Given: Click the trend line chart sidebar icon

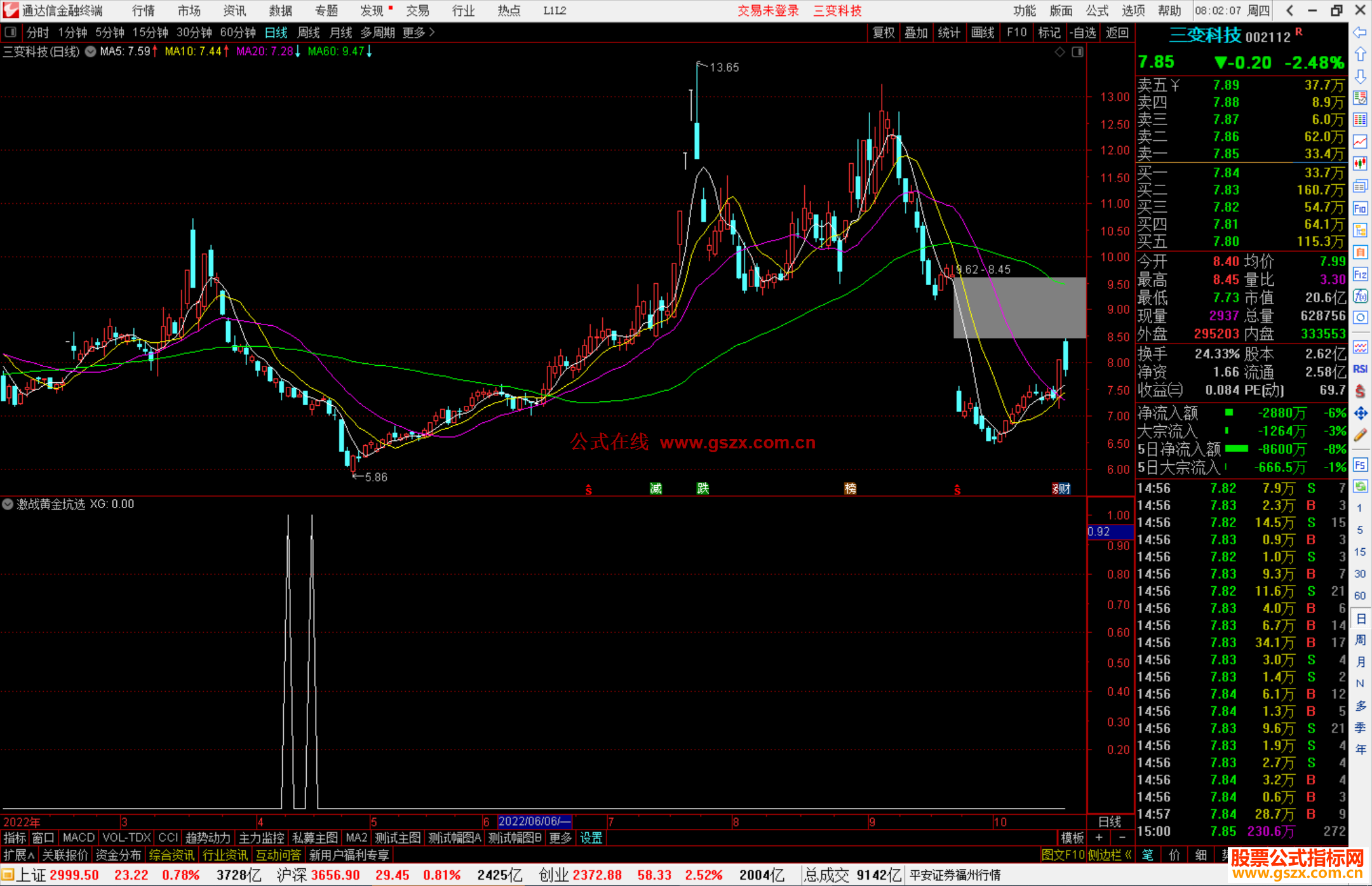Looking at the screenshot, I should coord(1360,142).
